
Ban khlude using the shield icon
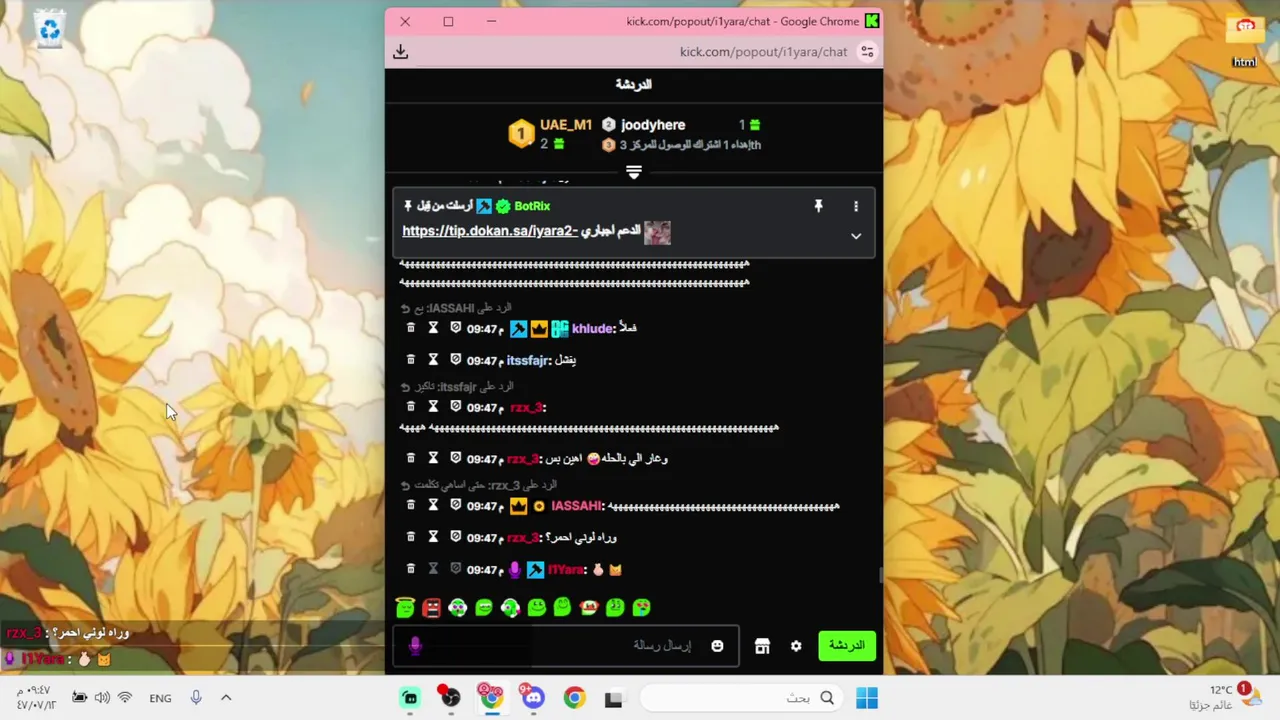click(455, 328)
